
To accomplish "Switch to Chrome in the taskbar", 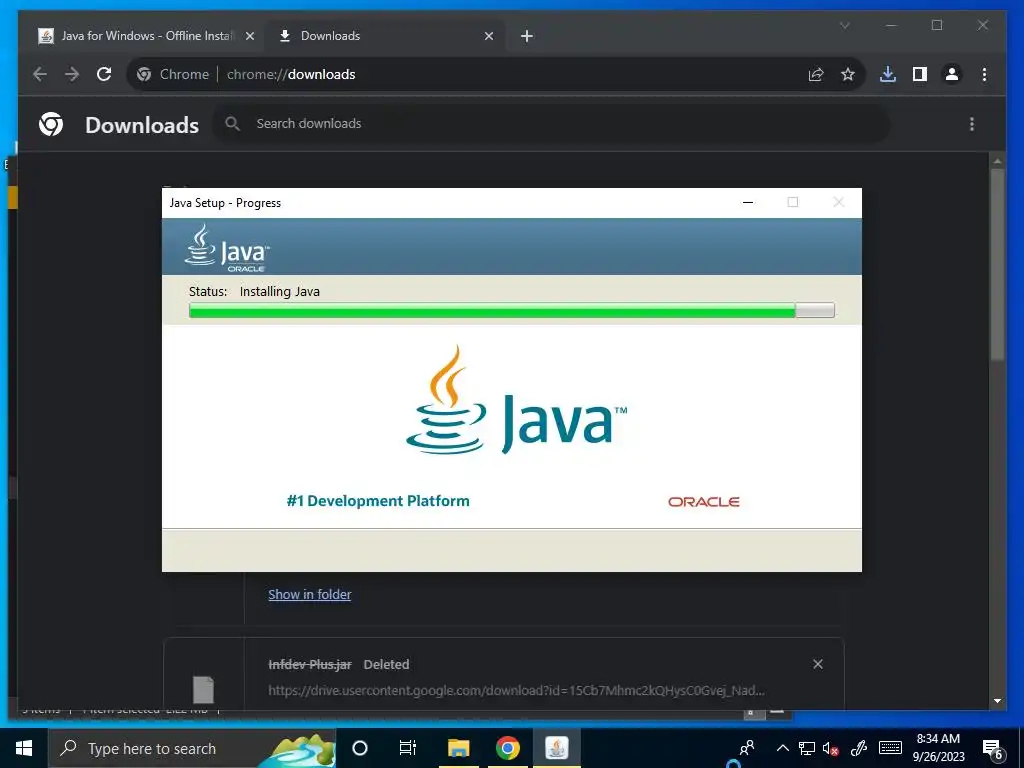I will [507, 748].
